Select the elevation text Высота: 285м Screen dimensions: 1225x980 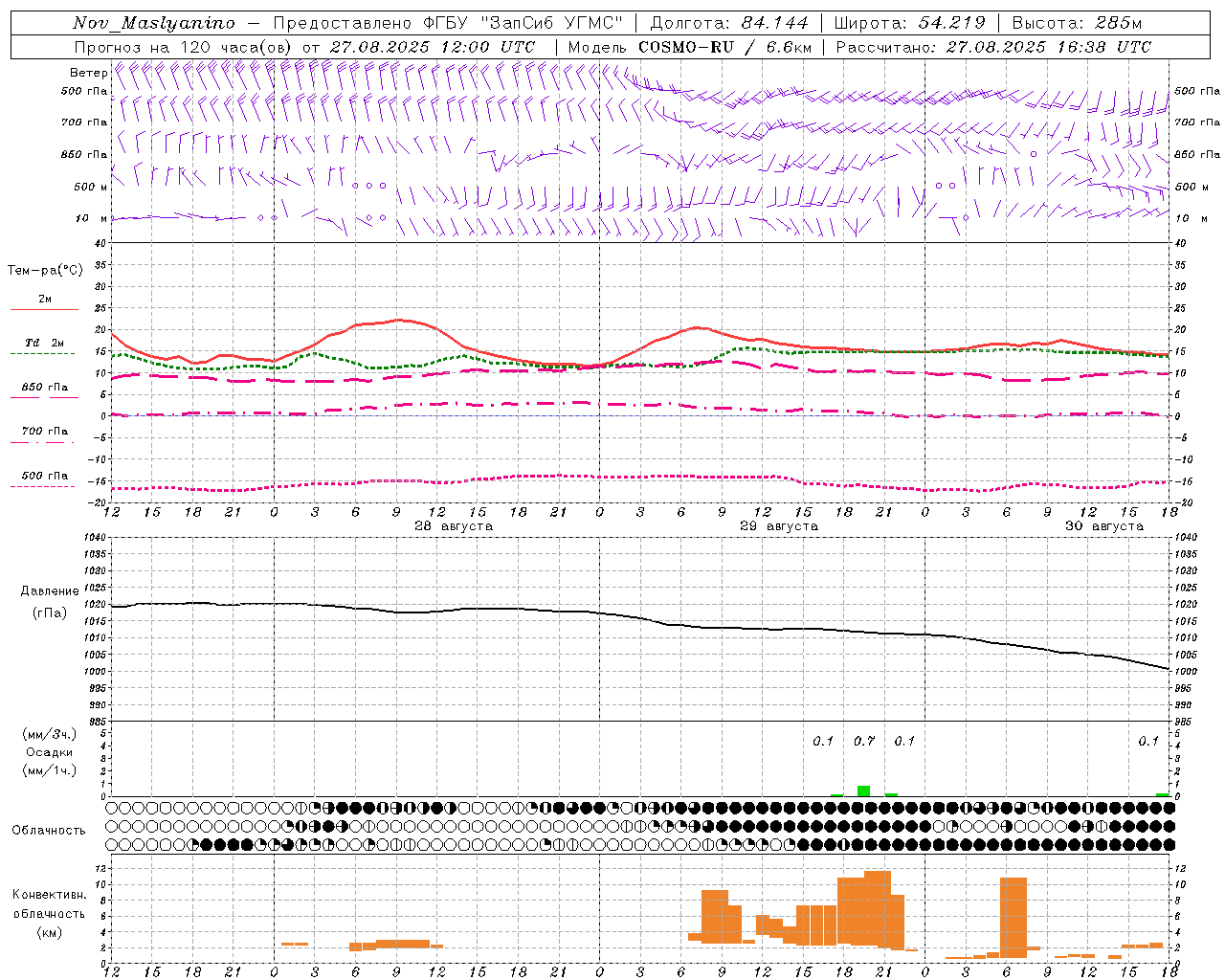point(1077,23)
